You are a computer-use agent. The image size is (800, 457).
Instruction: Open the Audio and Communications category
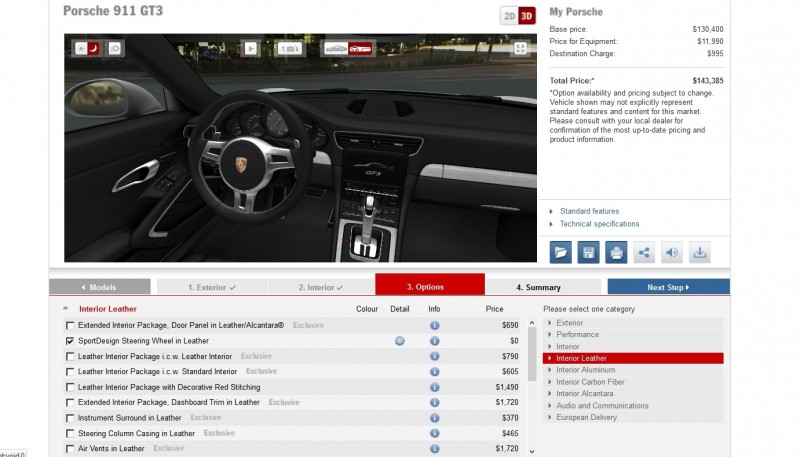pyautogui.click(x=633, y=405)
